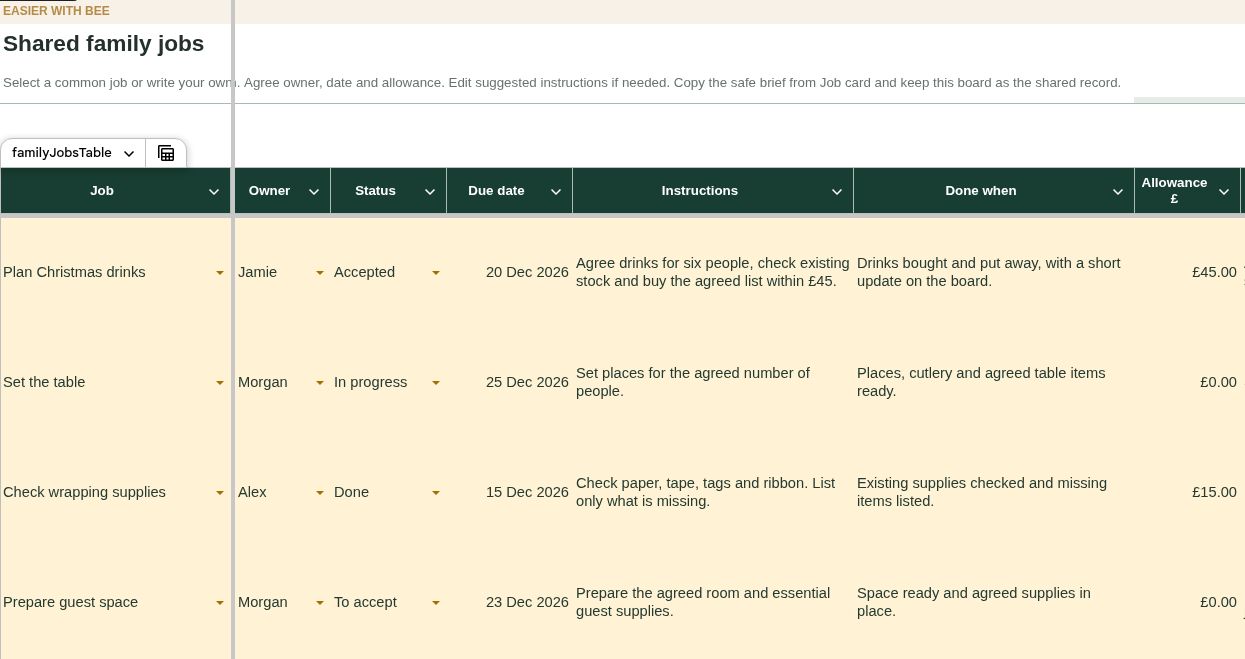Change owner dropdown for Prepare guest space row

(x=320, y=603)
